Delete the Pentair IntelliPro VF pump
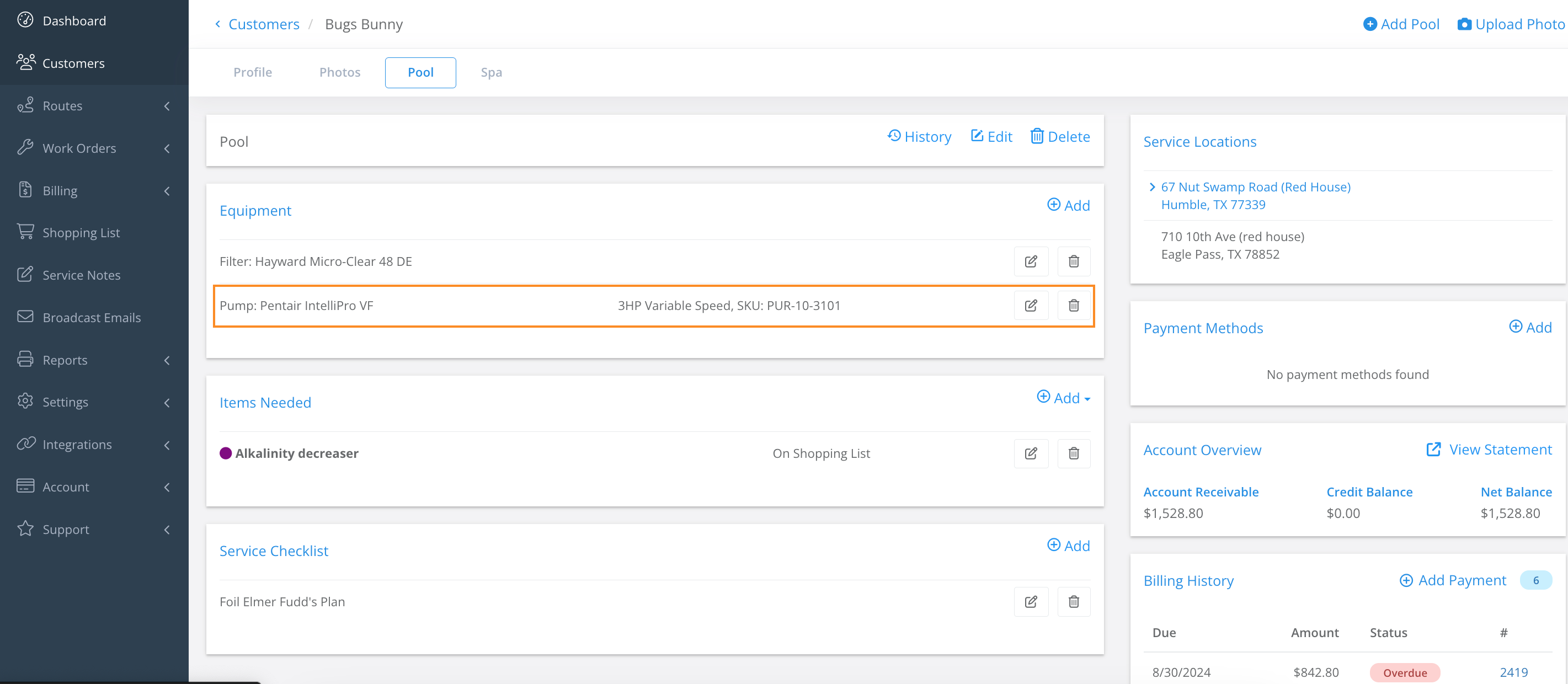This screenshot has width=1568, height=684. tap(1074, 306)
